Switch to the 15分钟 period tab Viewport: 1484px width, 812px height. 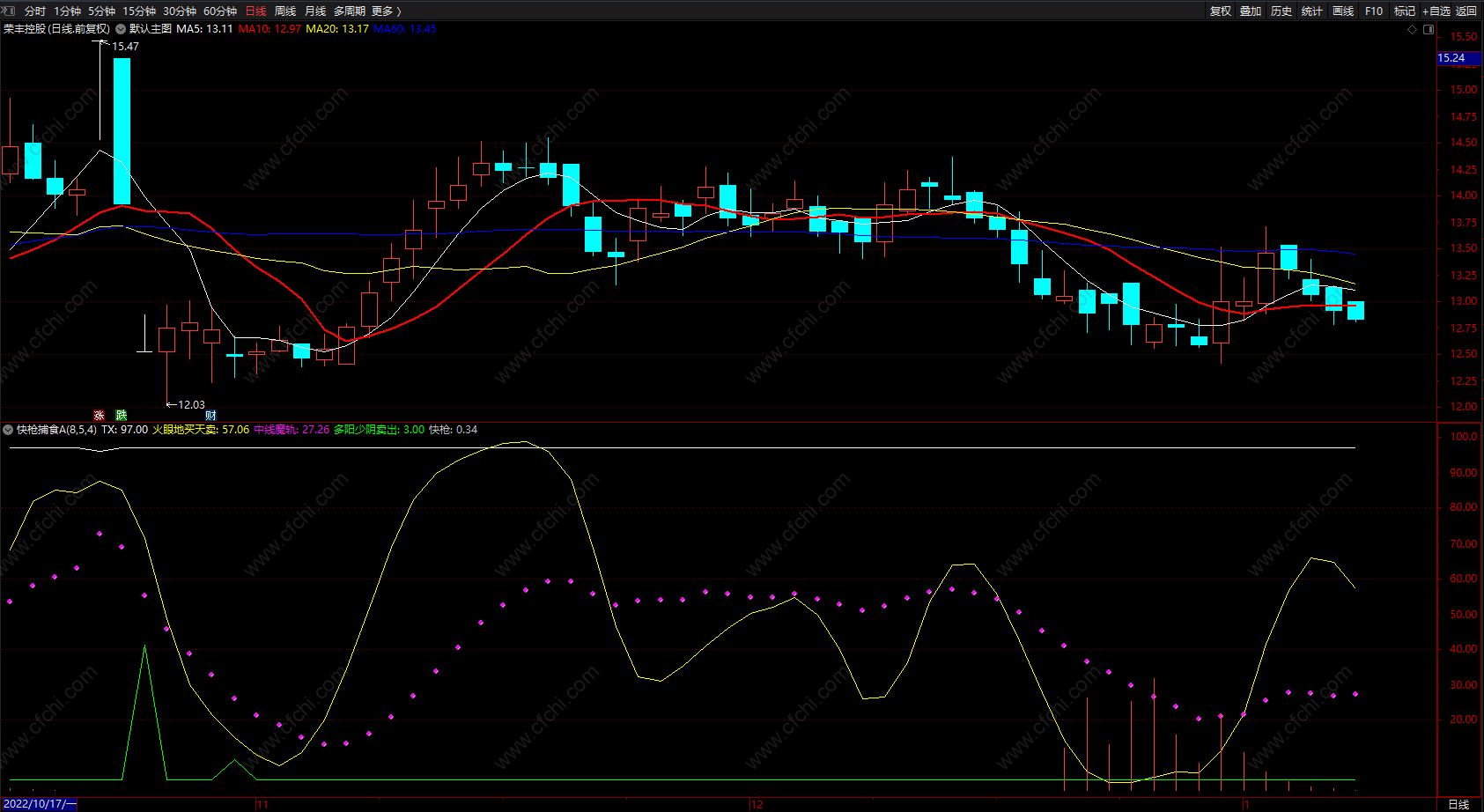click(139, 11)
